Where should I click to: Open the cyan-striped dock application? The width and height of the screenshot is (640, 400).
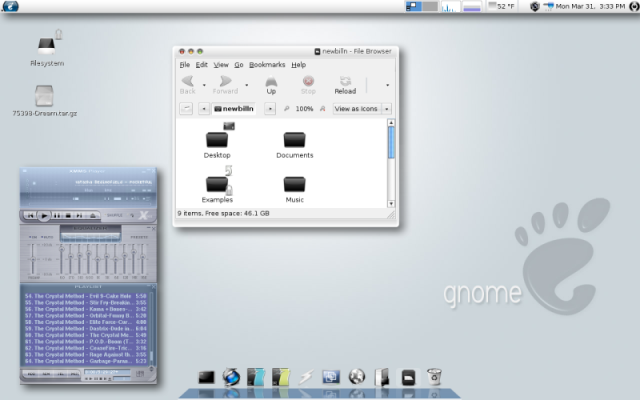point(256,377)
